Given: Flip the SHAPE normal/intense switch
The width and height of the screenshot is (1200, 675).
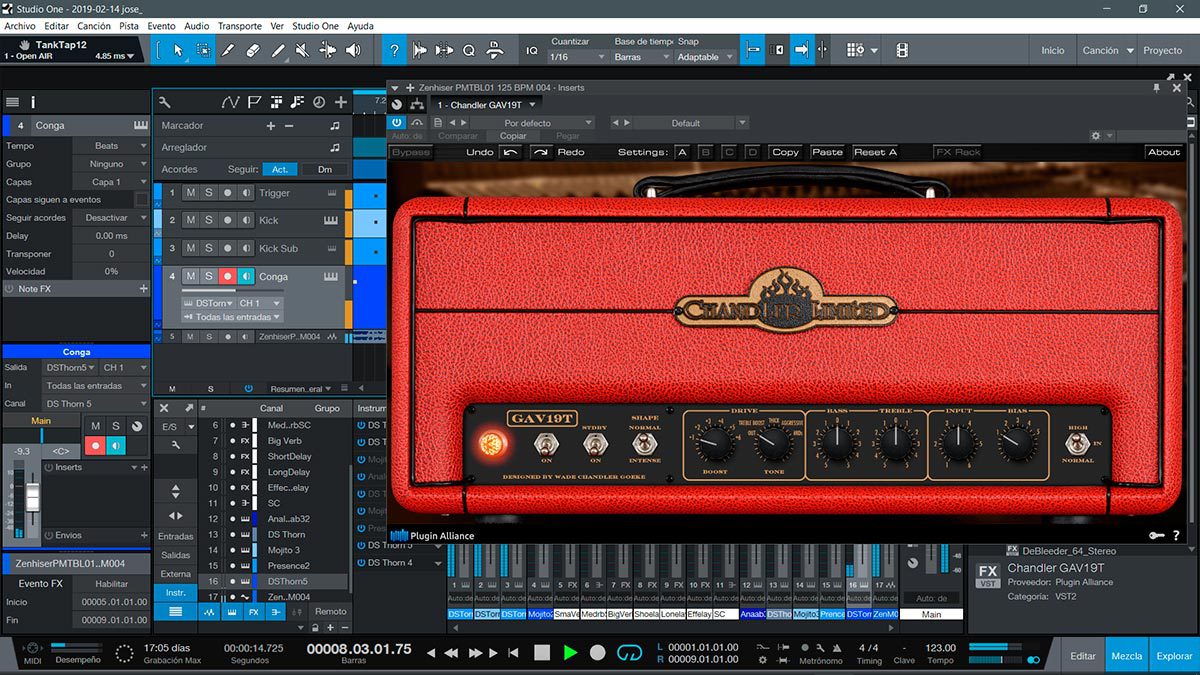Looking at the screenshot, I should pyautogui.click(x=645, y=443).
